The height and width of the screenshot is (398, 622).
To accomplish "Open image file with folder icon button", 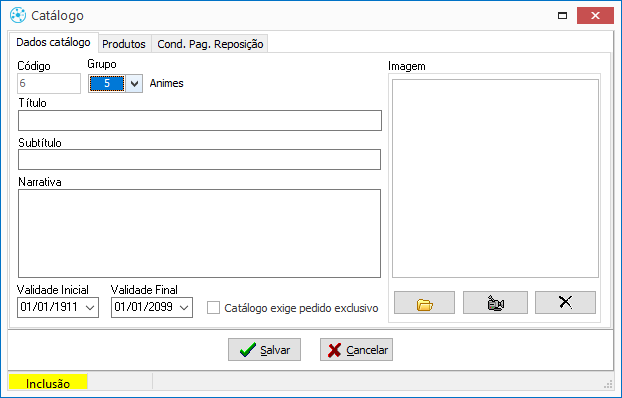I will (424, 303).
